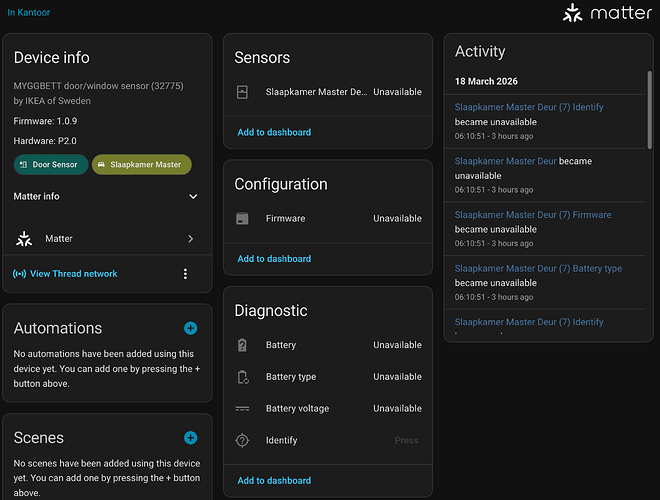Click the Activity panel scrollbar
The image size is (660, 500).
(649, 110)
